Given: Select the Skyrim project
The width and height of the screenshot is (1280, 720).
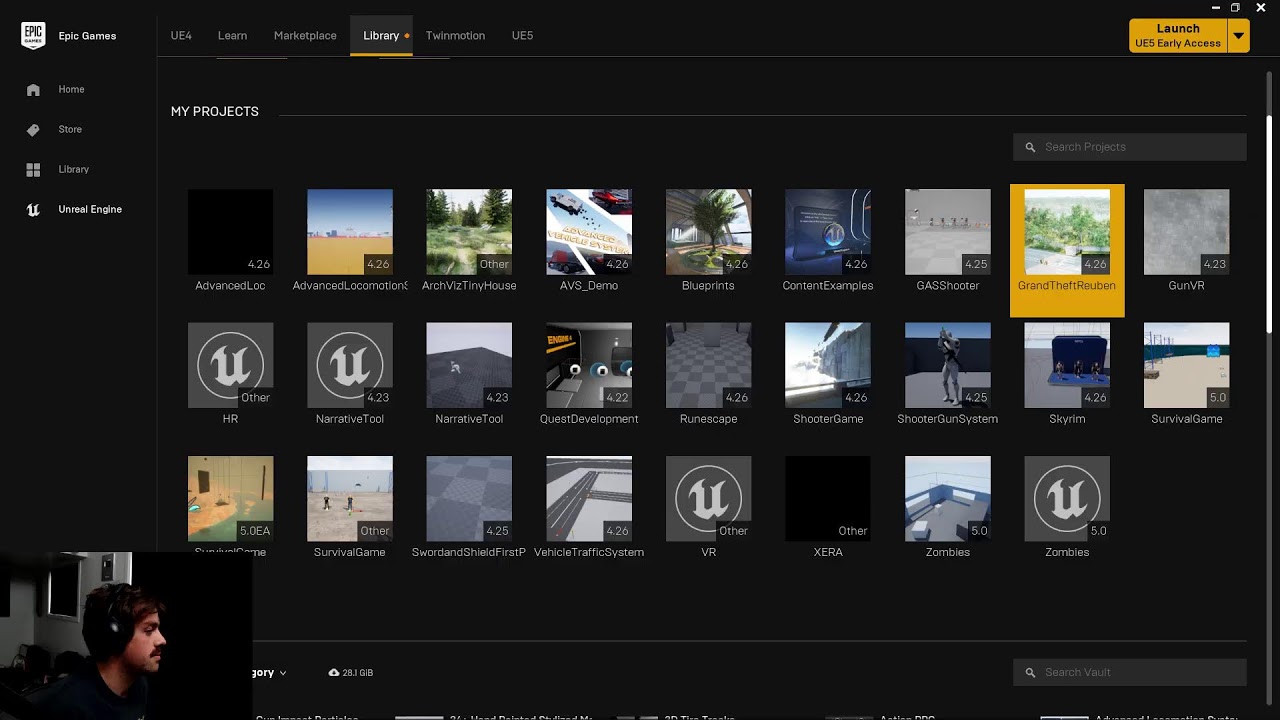Looking at the screenshot, I should pos(1067,365).
